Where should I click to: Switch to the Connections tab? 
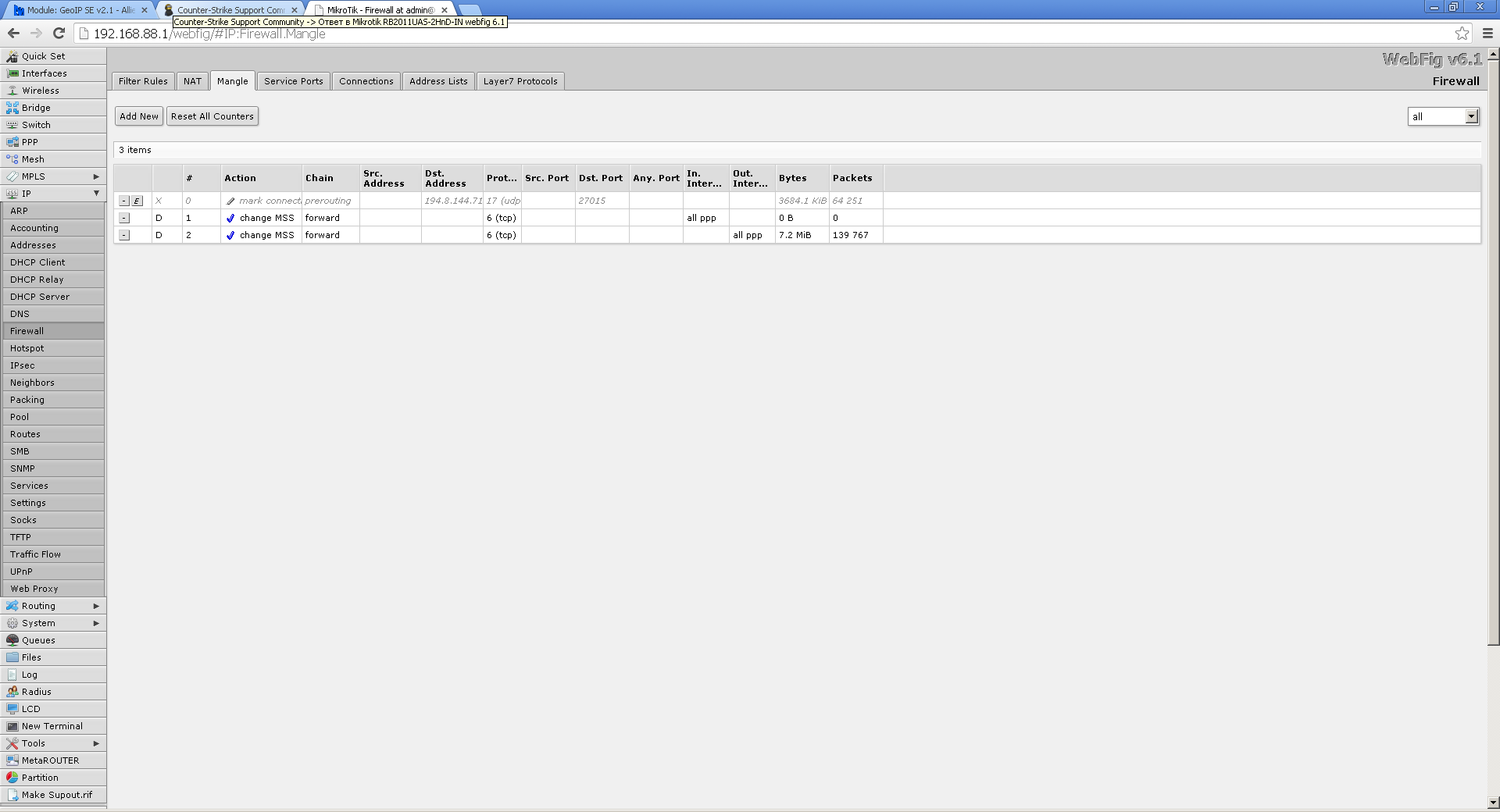click(x=366, y=81)
